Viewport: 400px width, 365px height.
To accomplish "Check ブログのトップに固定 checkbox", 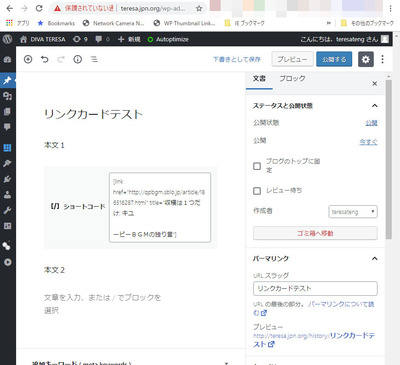I will point(257,166).
